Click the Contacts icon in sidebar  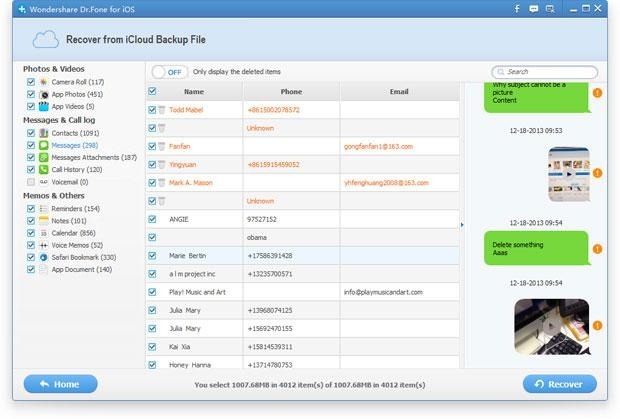(43, 133)
